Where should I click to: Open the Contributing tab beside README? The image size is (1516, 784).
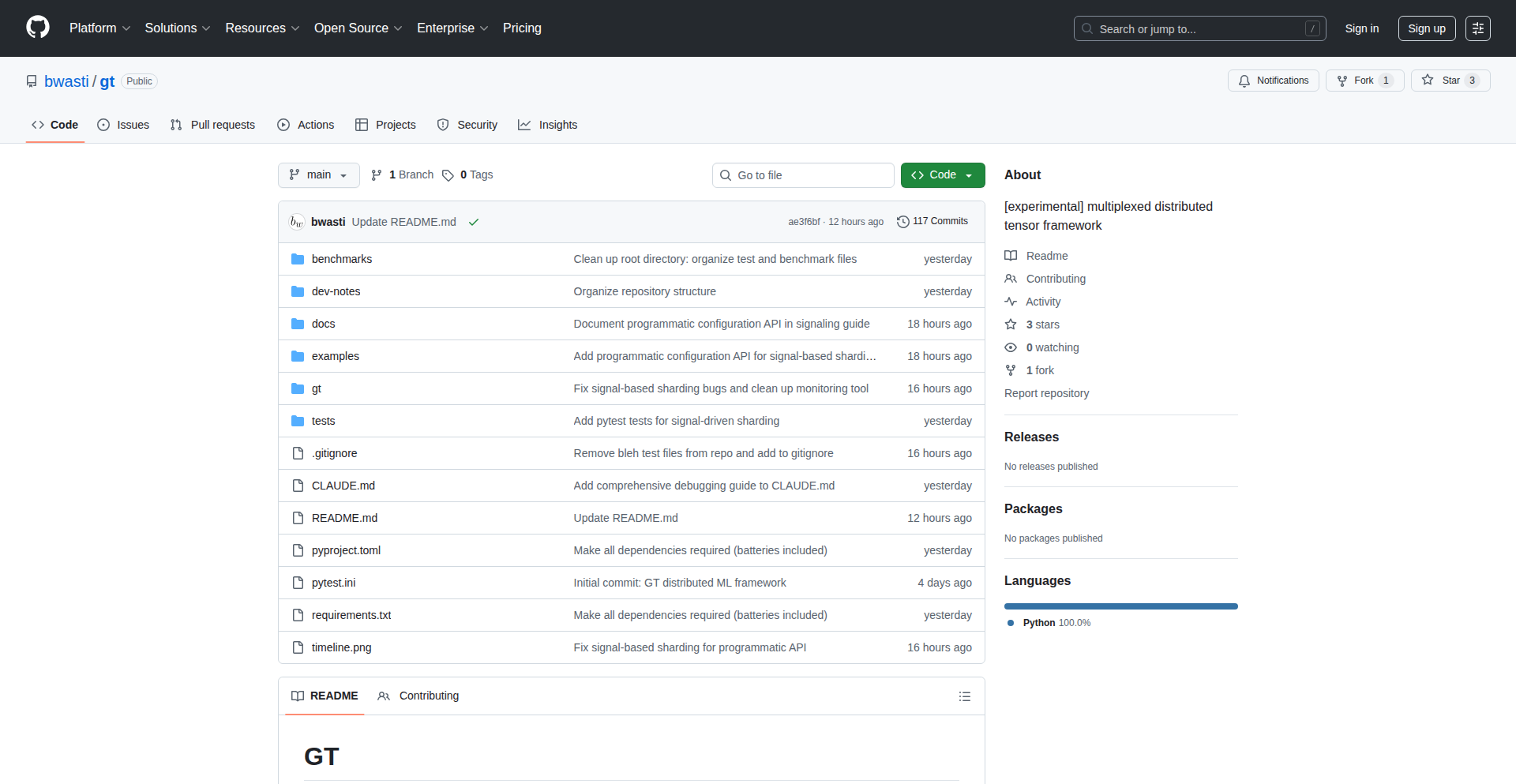[x=418, y=696]
